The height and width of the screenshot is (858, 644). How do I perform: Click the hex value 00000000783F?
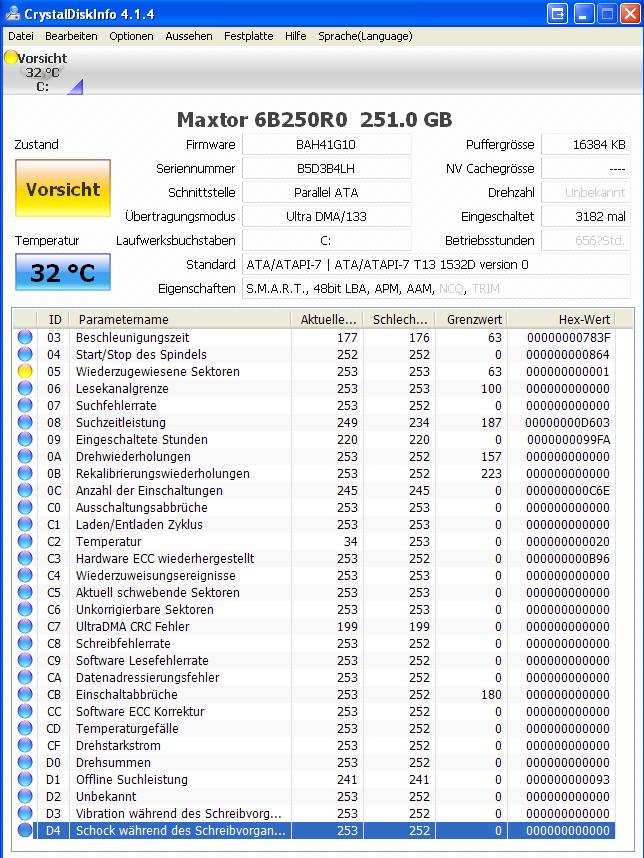568,338
